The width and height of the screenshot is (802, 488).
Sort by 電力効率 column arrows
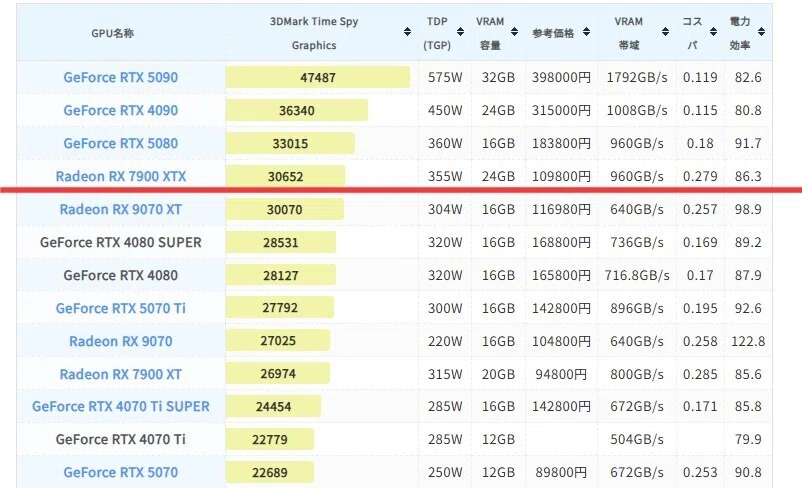[x=761, y=32]
